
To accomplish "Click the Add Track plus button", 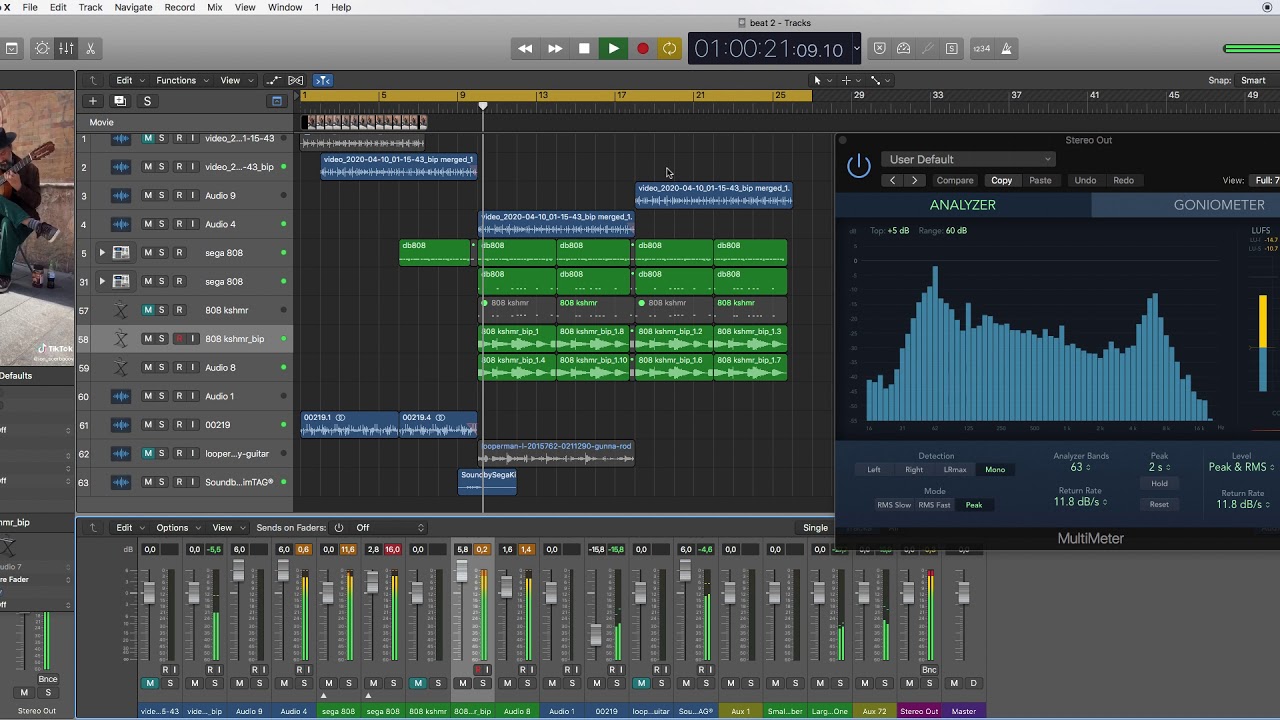I will [92, 101].
